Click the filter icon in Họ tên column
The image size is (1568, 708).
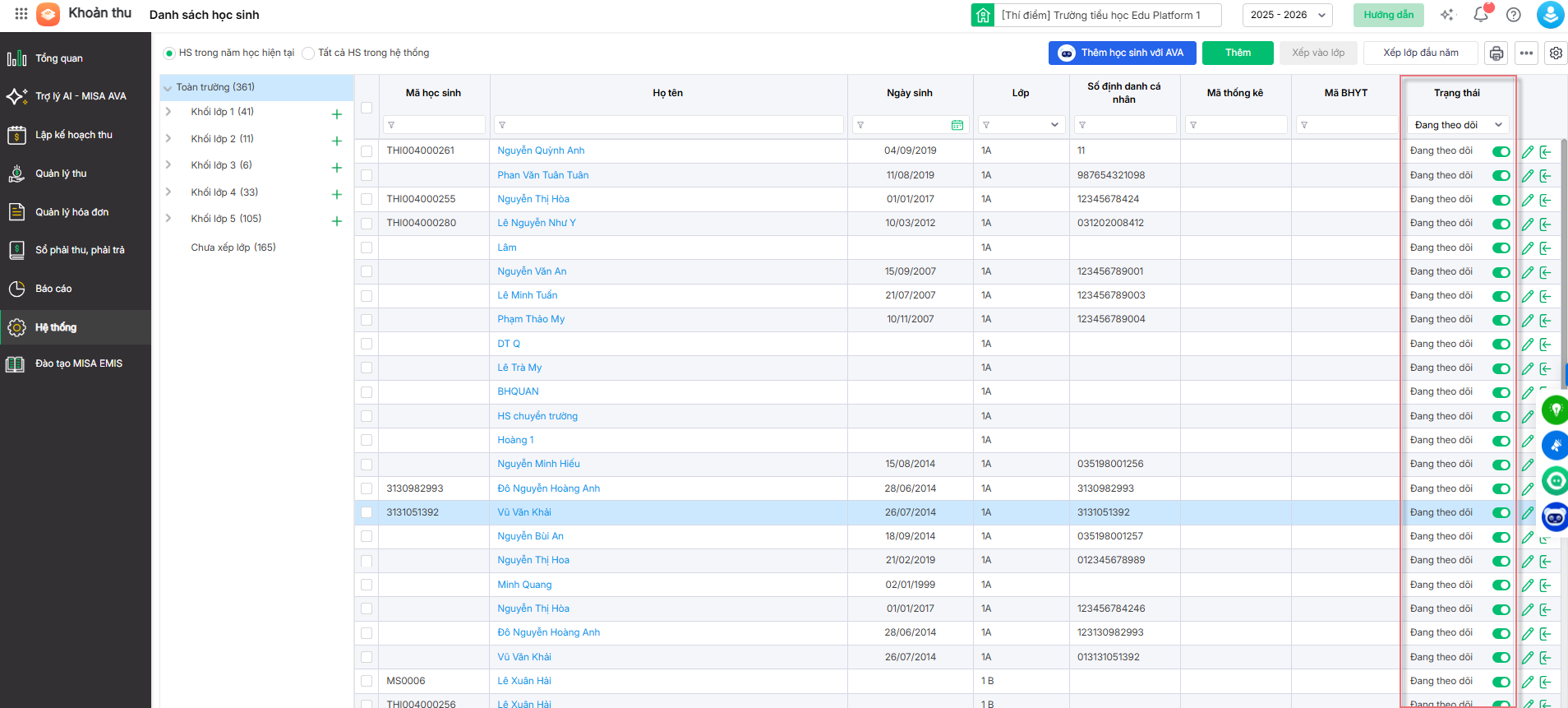[502, 125]
